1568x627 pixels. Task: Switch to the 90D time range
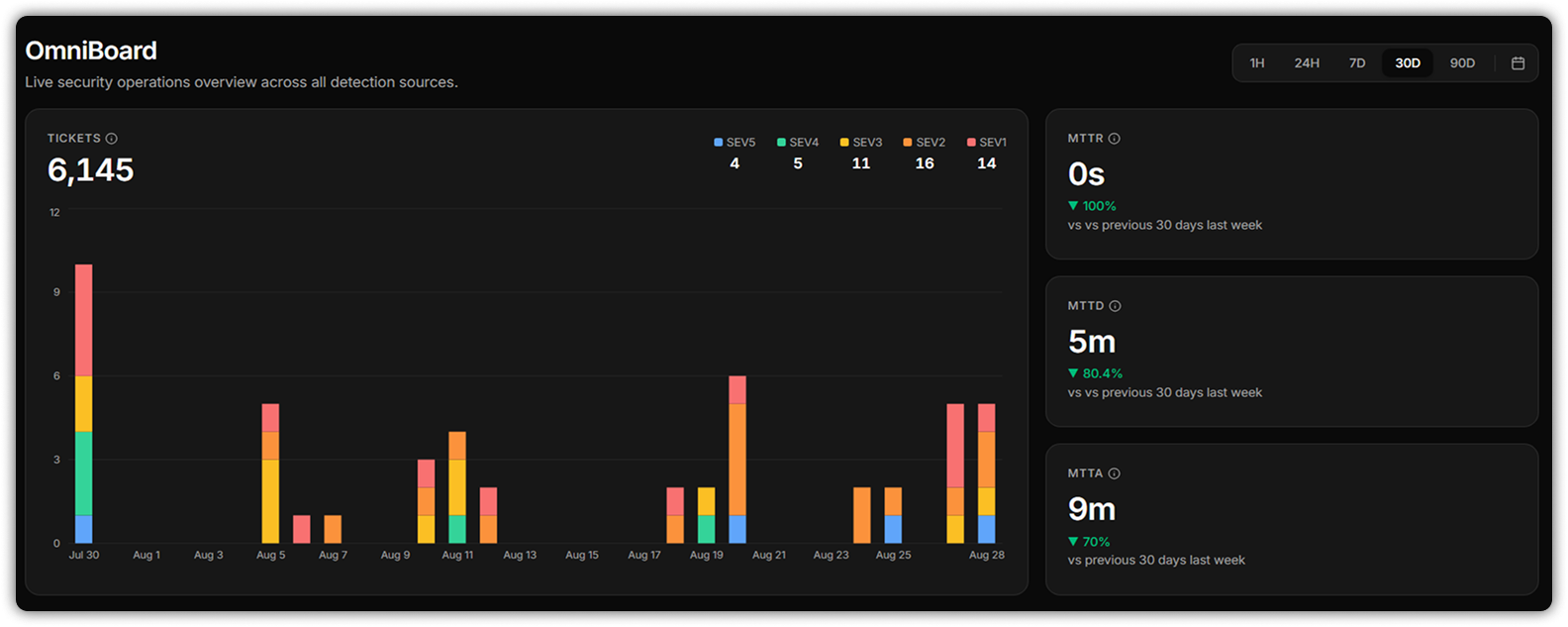[x=1462, y=63]
